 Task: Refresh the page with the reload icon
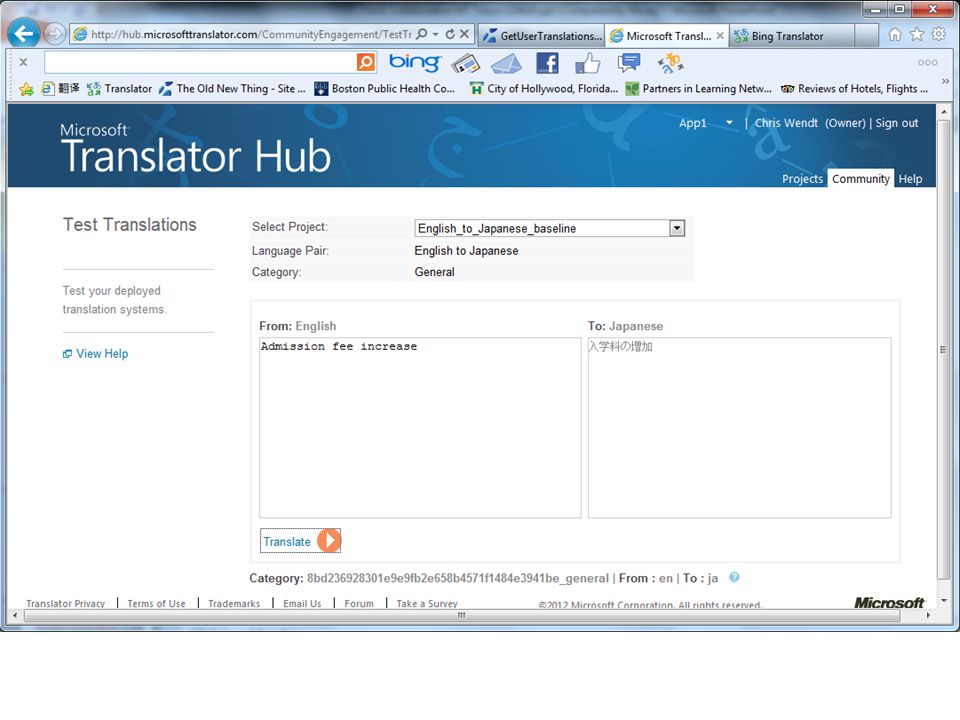[x=450, y=34]
